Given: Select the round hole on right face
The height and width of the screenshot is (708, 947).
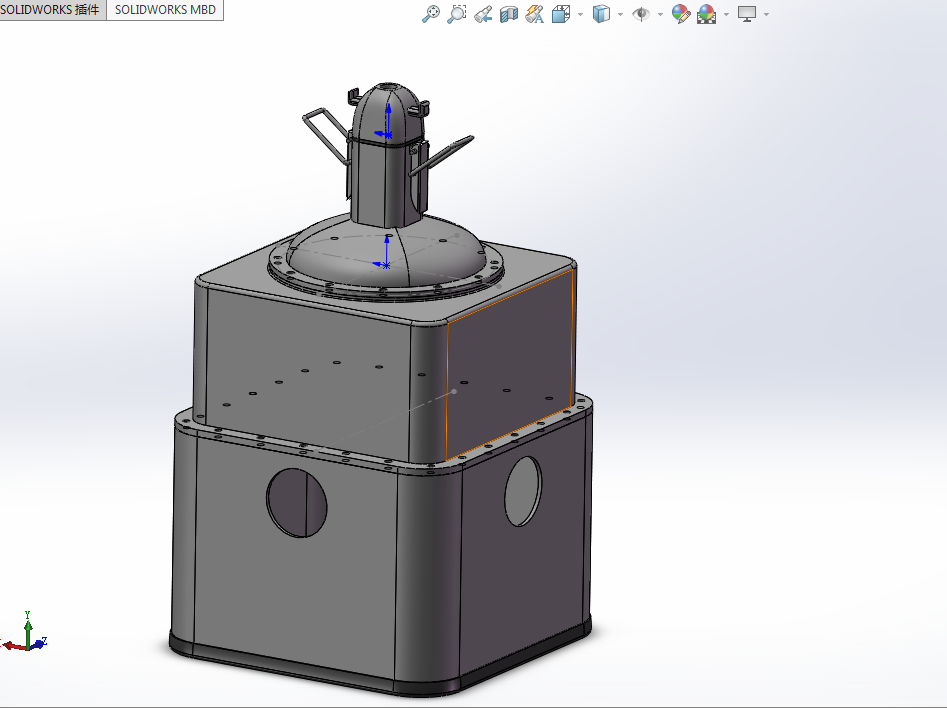Looking at the screenshot, I should 523,491.
